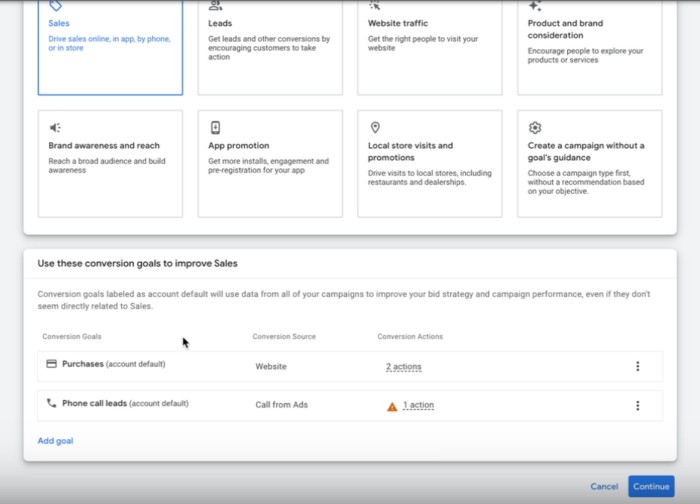Click the Leads people icon

tap(215, 5)
